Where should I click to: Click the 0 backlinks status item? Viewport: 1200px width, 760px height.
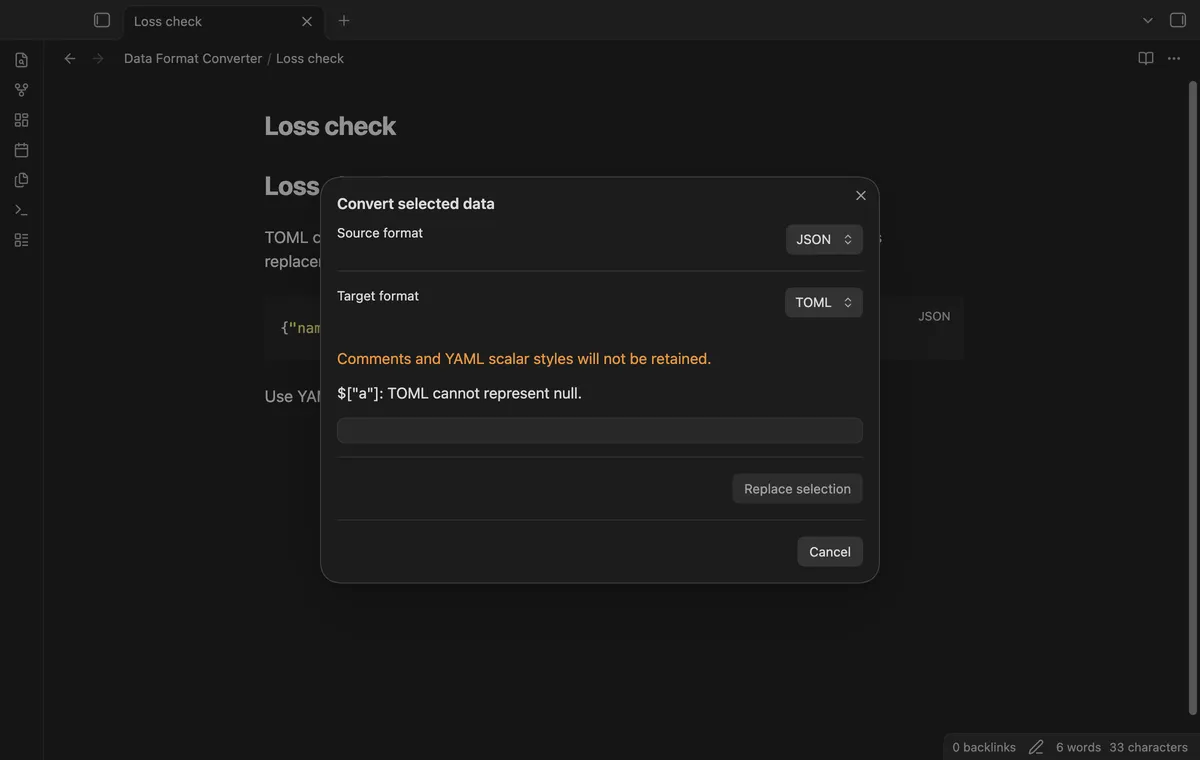pos(984,747)
